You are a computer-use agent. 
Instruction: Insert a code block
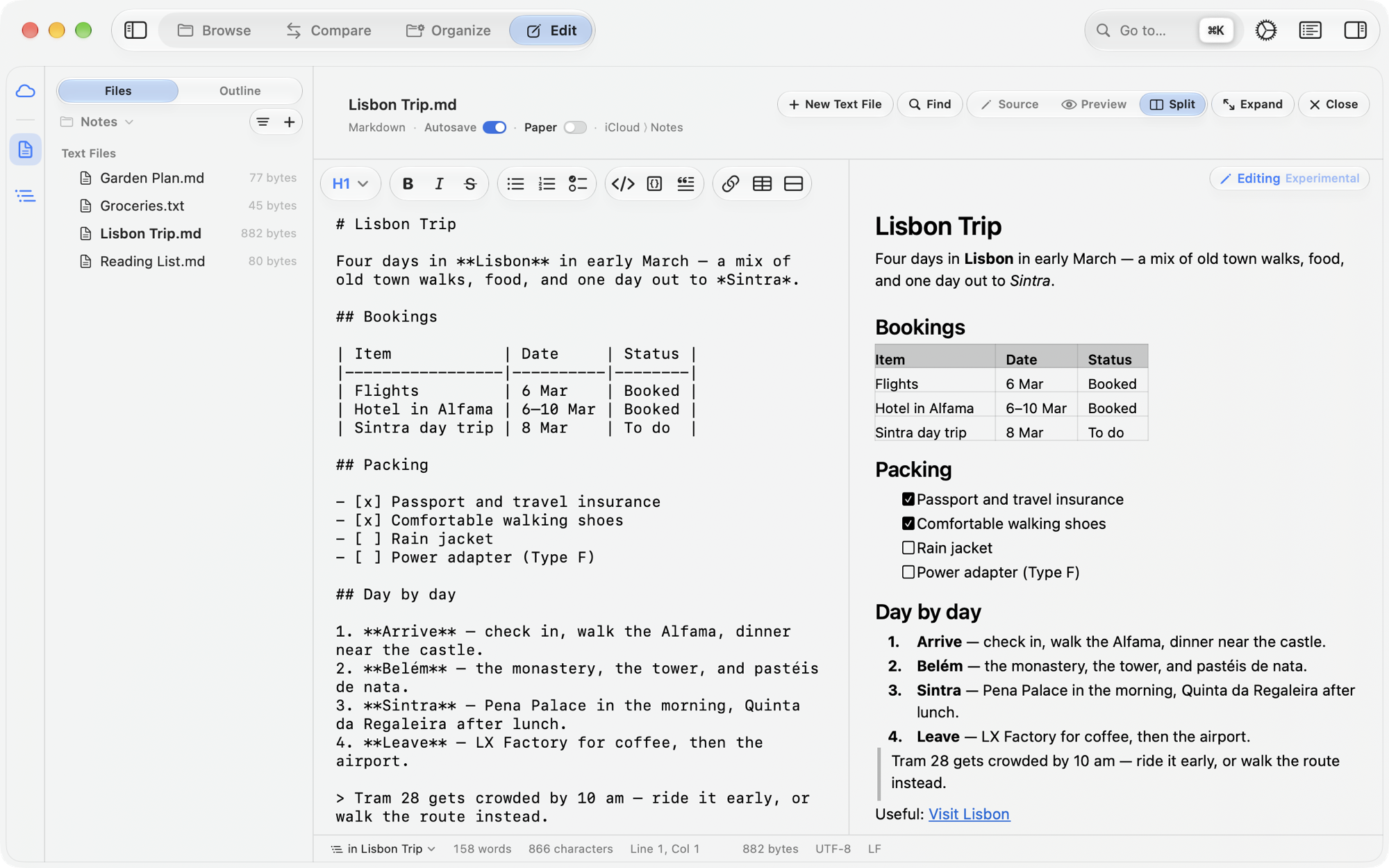tap(654, 184)
